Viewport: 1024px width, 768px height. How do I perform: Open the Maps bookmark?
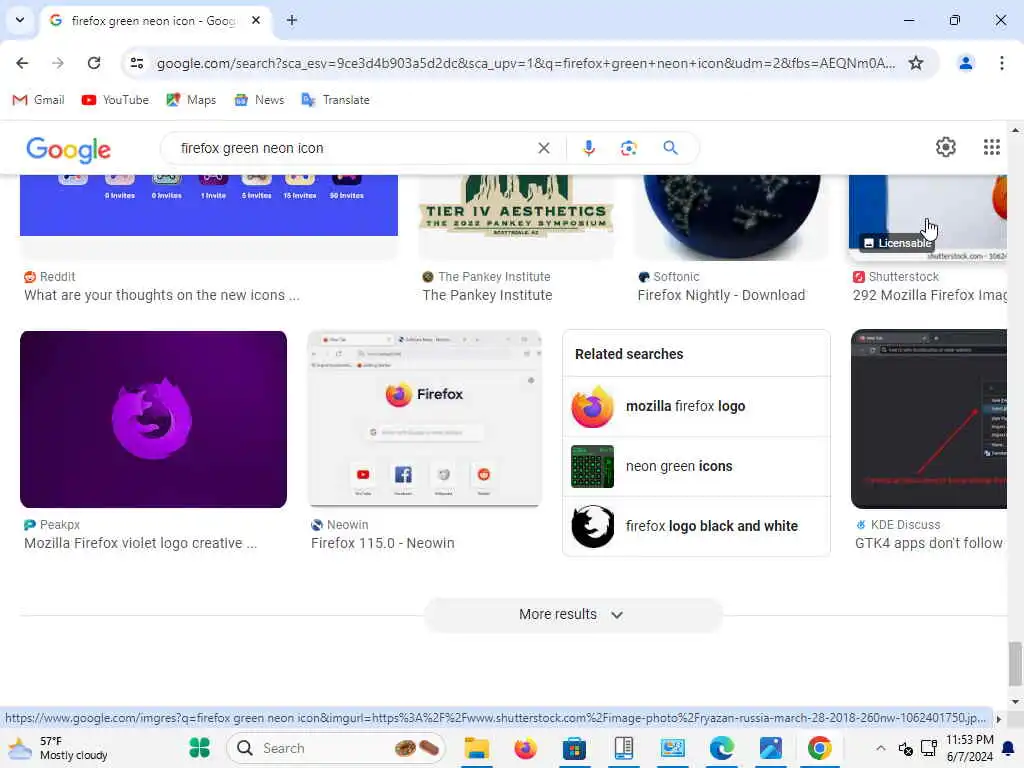coord(191,100)
